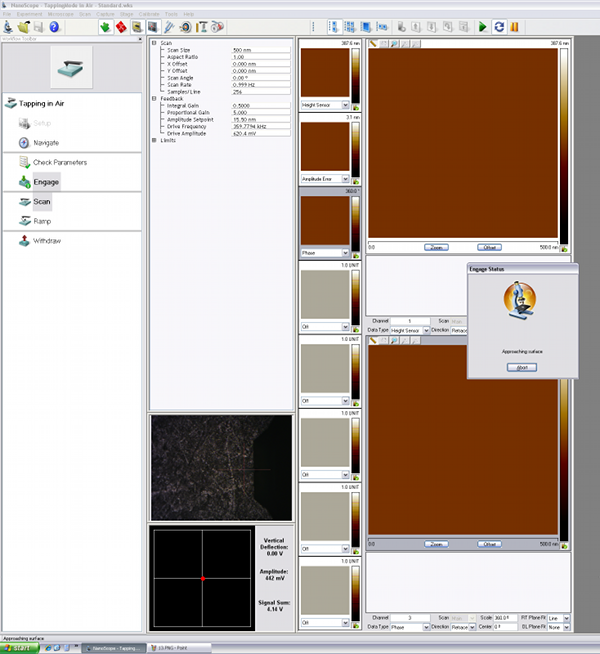The image size is (600, 654).
Task: Click the Navigate workflow icon
Action: click(x=25, y=143)
